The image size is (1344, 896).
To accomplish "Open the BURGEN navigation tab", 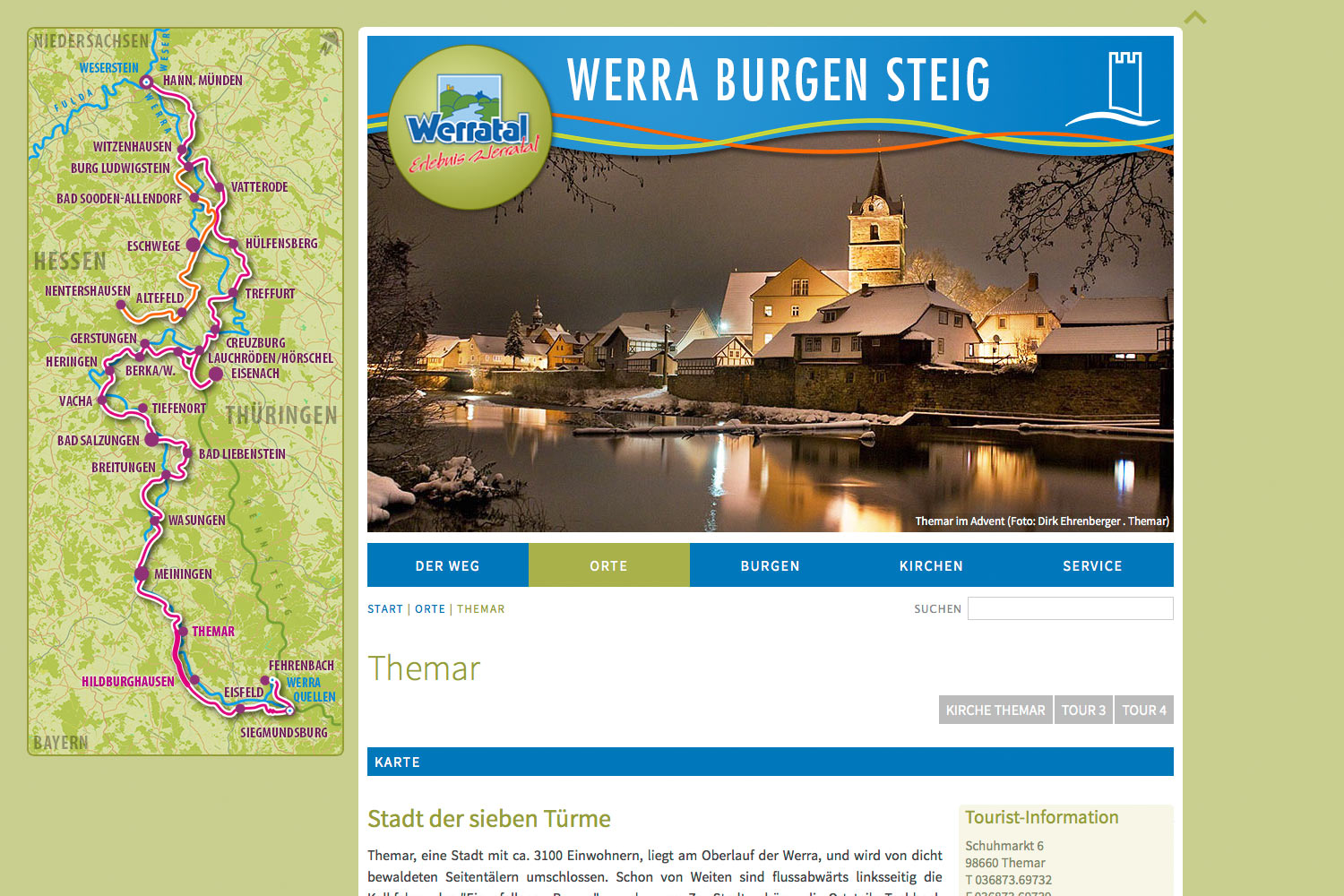I will [770, 565].
